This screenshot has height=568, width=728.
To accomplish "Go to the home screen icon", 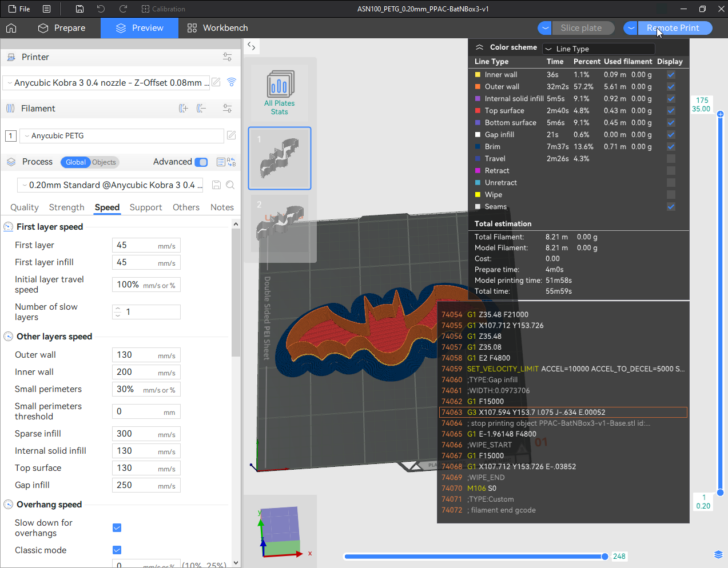I will 11,28.
